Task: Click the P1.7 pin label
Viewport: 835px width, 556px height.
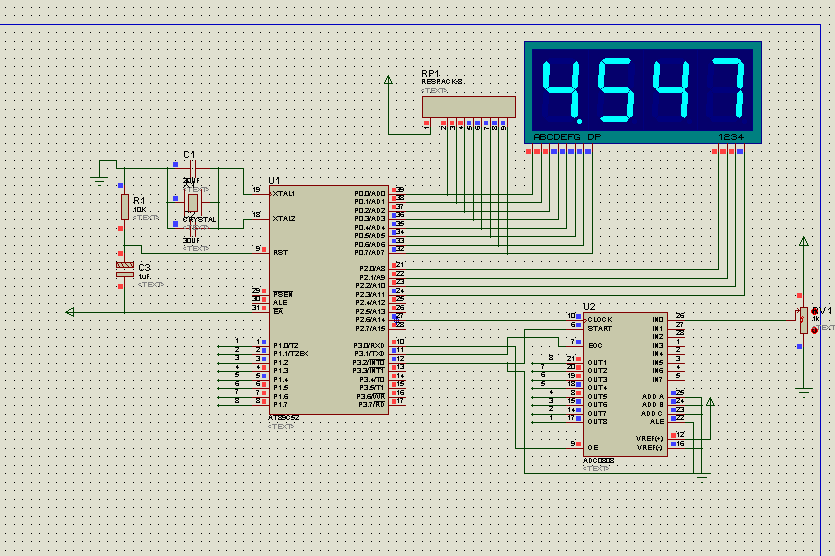Action: (280, 405)
